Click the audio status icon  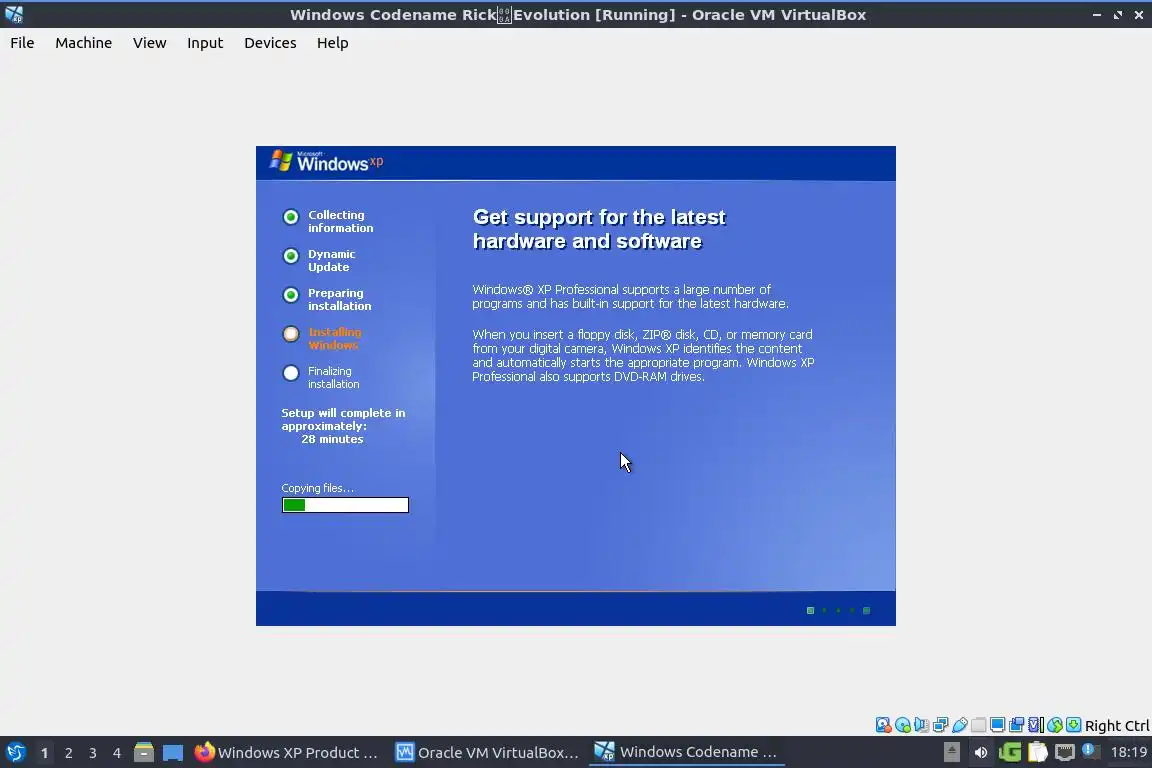tap(921, 725)
